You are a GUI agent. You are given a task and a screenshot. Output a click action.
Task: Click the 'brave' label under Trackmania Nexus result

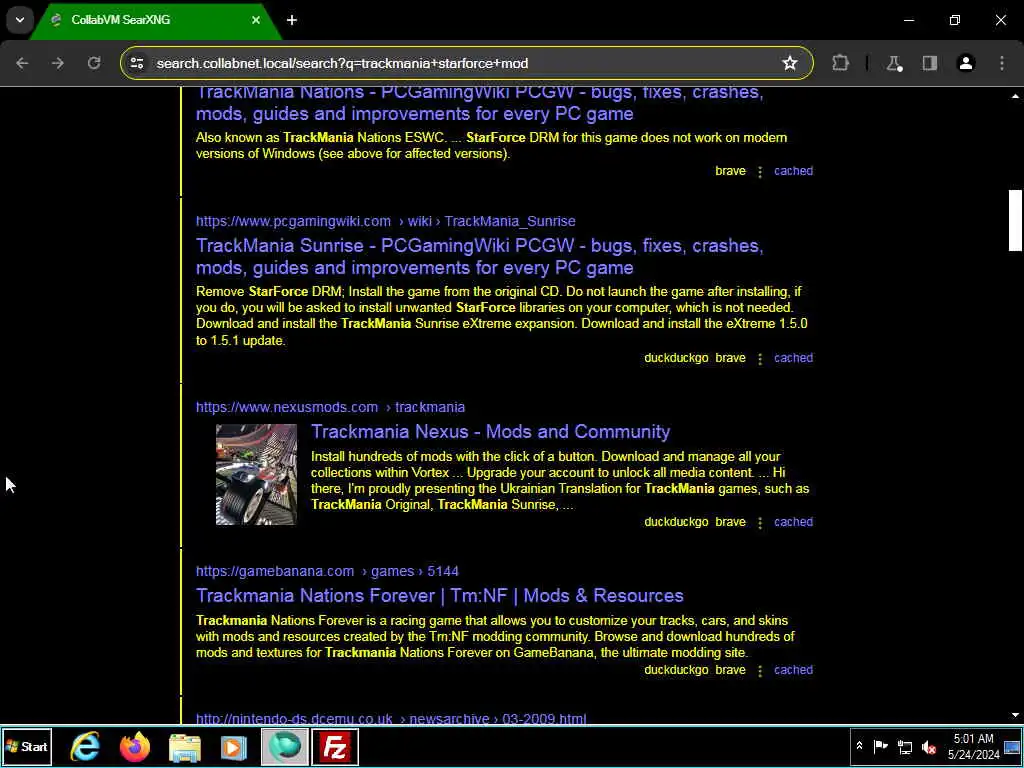[730, 522]
